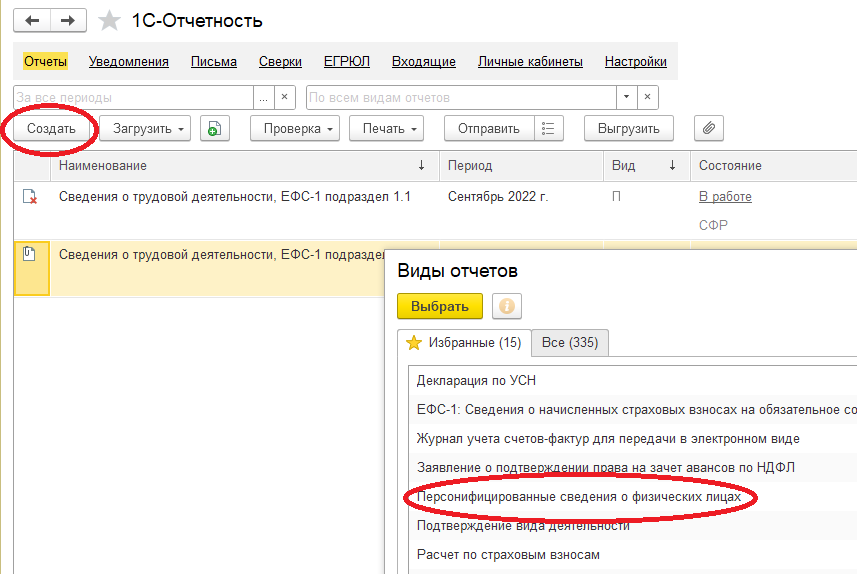Click the clipboard icon in highlighted row
857x574 pixels.
[x=29, y=254]
